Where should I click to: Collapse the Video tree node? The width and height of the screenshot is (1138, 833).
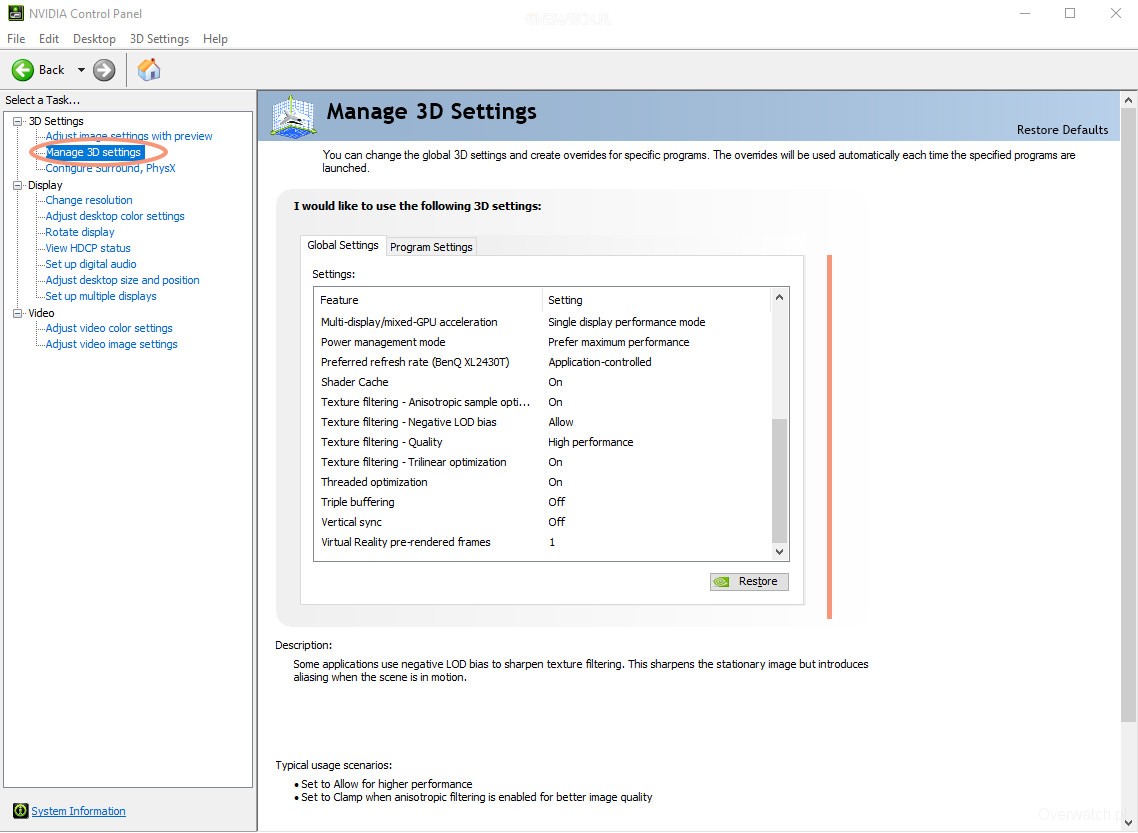[x=17, y=313]
